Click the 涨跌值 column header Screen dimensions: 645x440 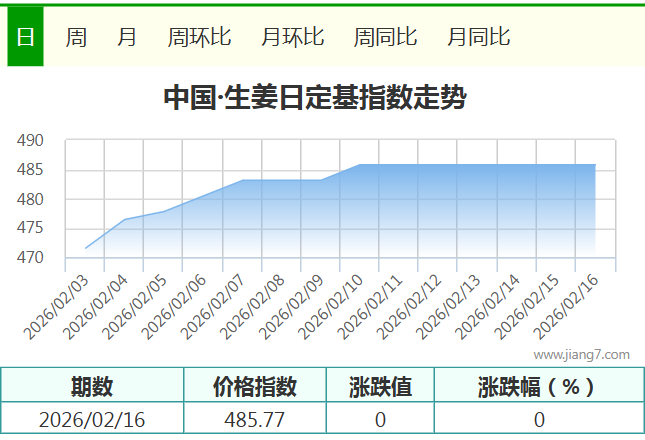click(x=380, y=386)
